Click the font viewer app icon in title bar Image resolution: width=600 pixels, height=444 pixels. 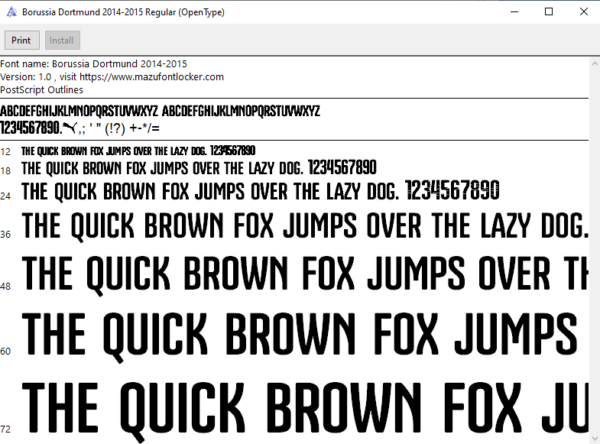(x=11, y=12)
